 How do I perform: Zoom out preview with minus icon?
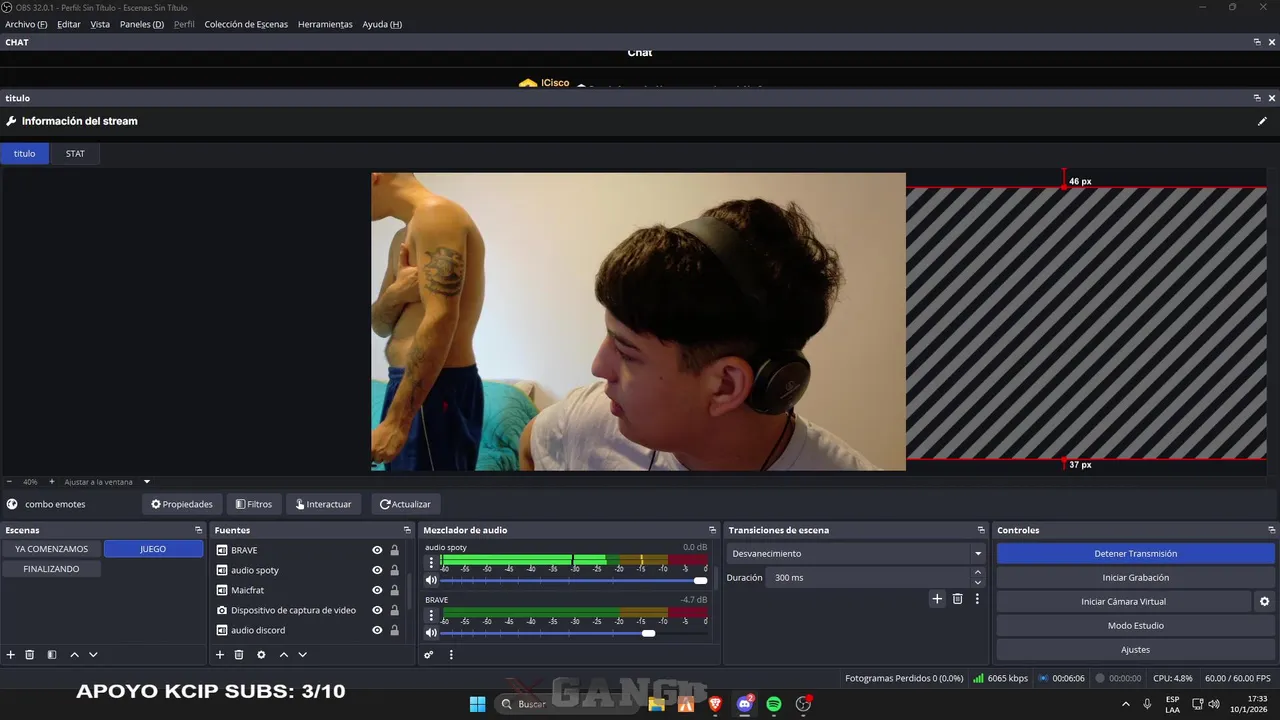[x=9, y=482]
